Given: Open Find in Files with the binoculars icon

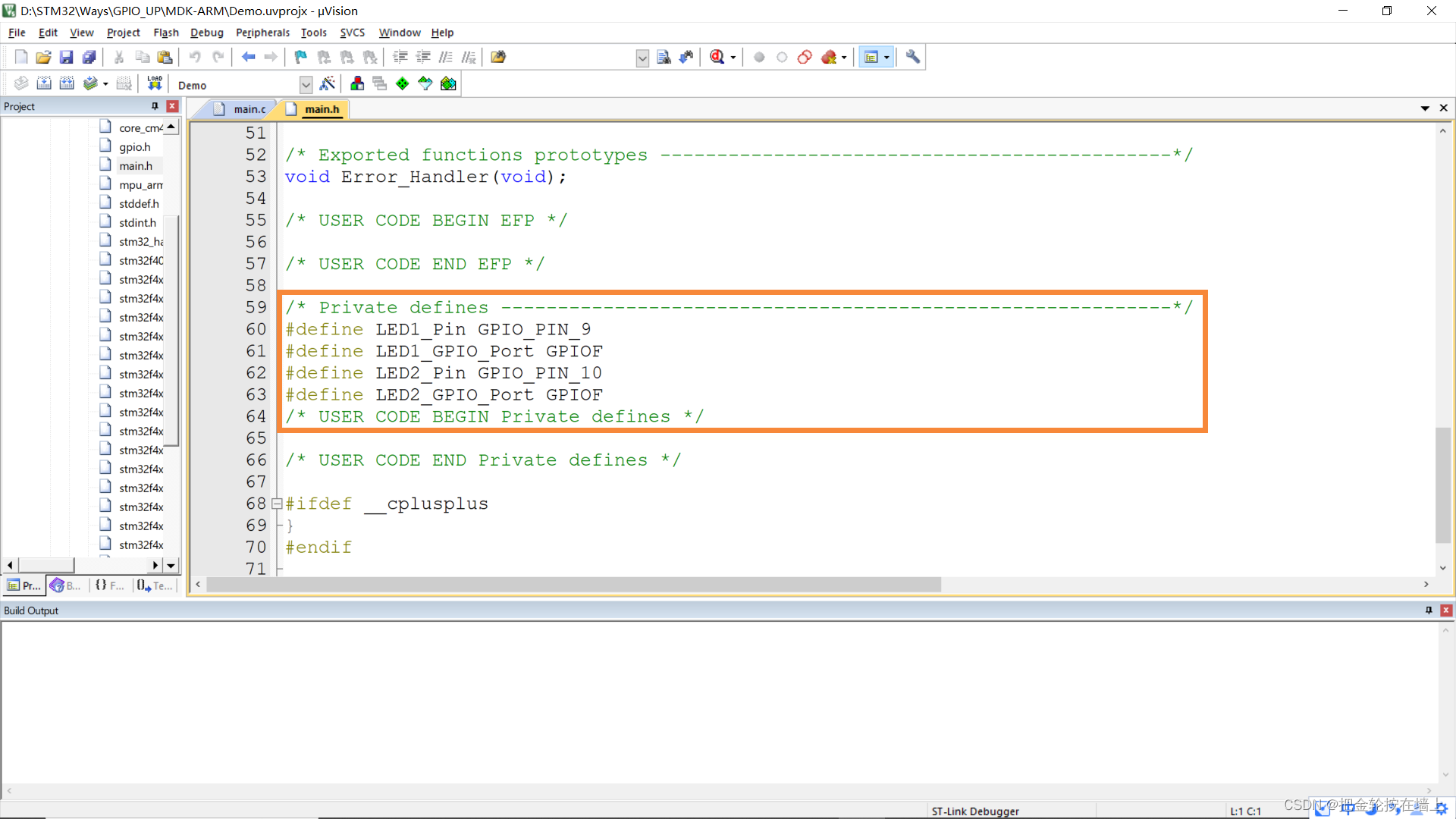Looking at the screenshot, I should 498,57.
